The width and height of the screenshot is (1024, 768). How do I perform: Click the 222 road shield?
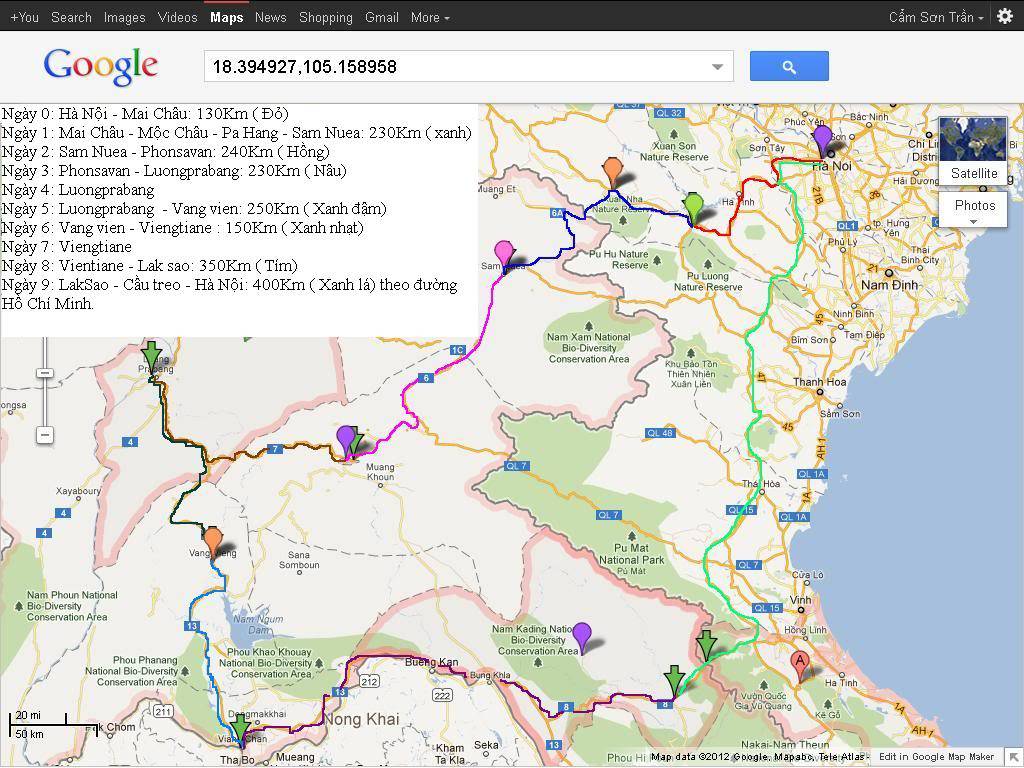tap(443, 696)
